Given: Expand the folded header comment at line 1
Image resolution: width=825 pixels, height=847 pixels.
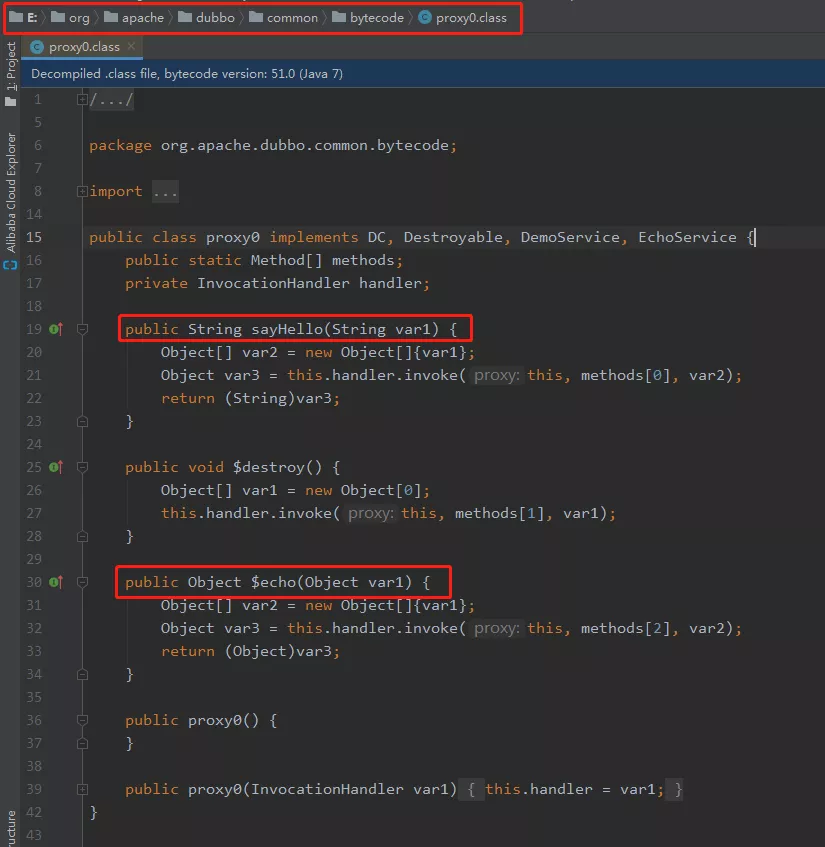Looking at the screenshot, I should pos(82,99).
